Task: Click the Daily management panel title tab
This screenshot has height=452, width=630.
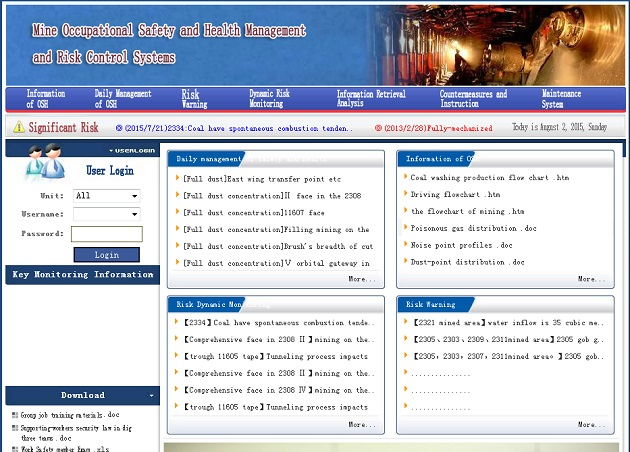Action: point(207,159)
